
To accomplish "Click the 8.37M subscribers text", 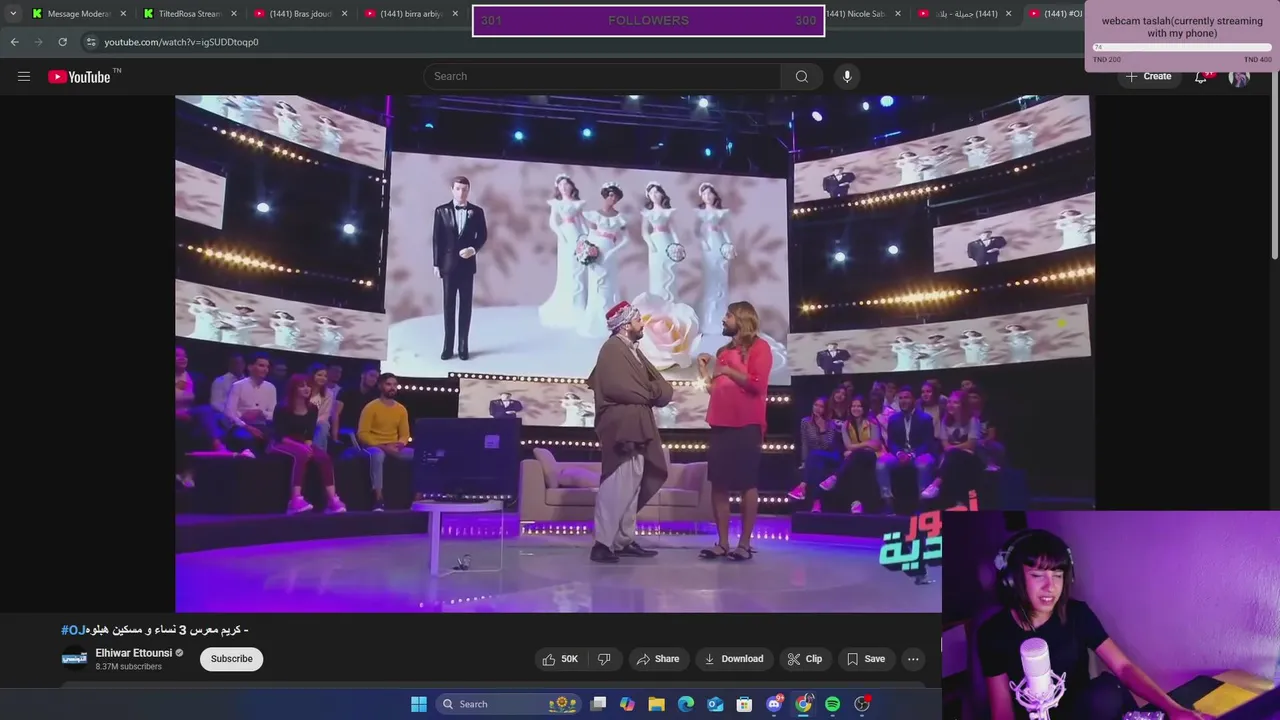I will pos(128,667).
